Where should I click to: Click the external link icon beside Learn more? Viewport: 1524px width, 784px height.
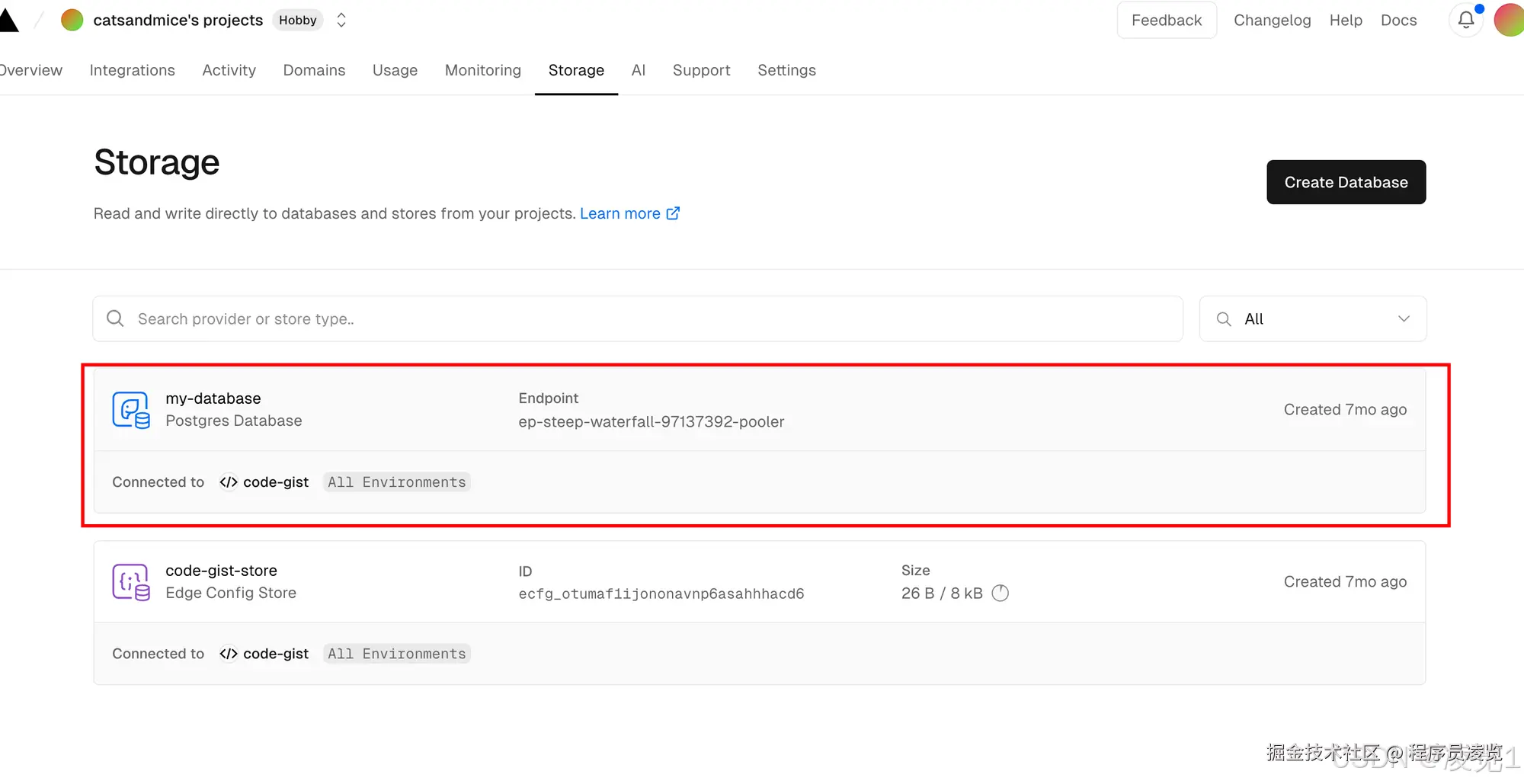tap(673, 213)
